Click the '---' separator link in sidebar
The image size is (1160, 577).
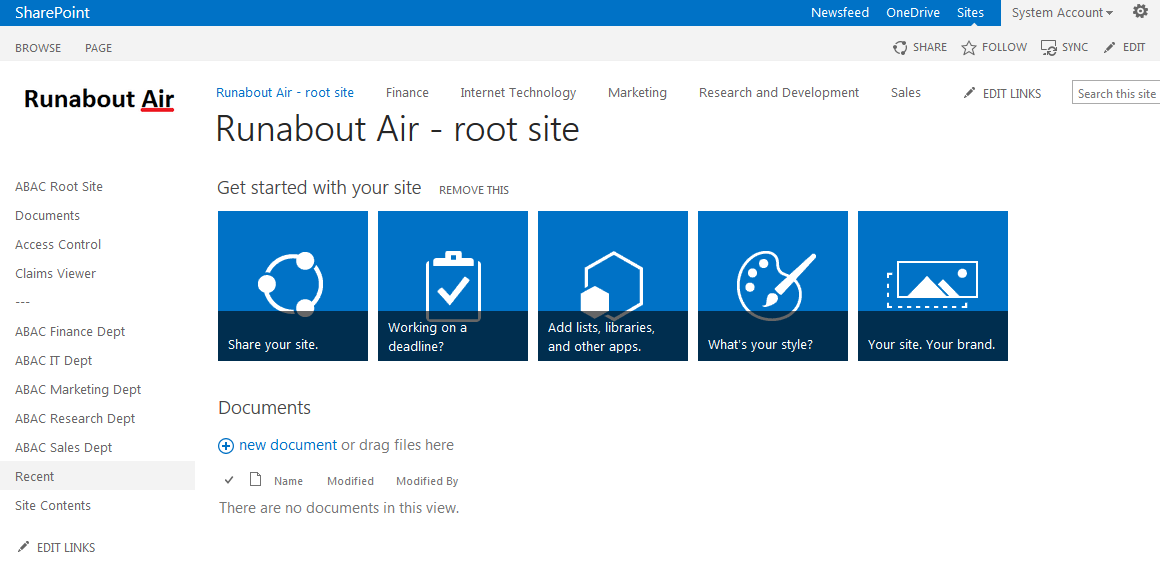tap(22, 302)
